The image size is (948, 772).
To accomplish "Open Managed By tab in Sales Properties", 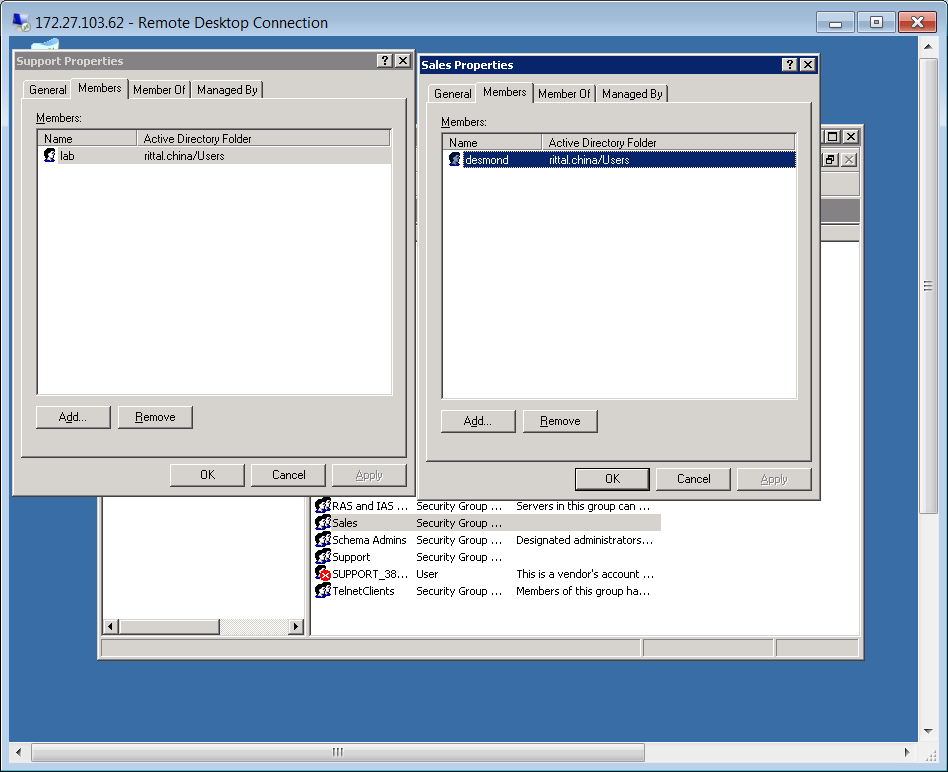I will click(x=632, y=94).
